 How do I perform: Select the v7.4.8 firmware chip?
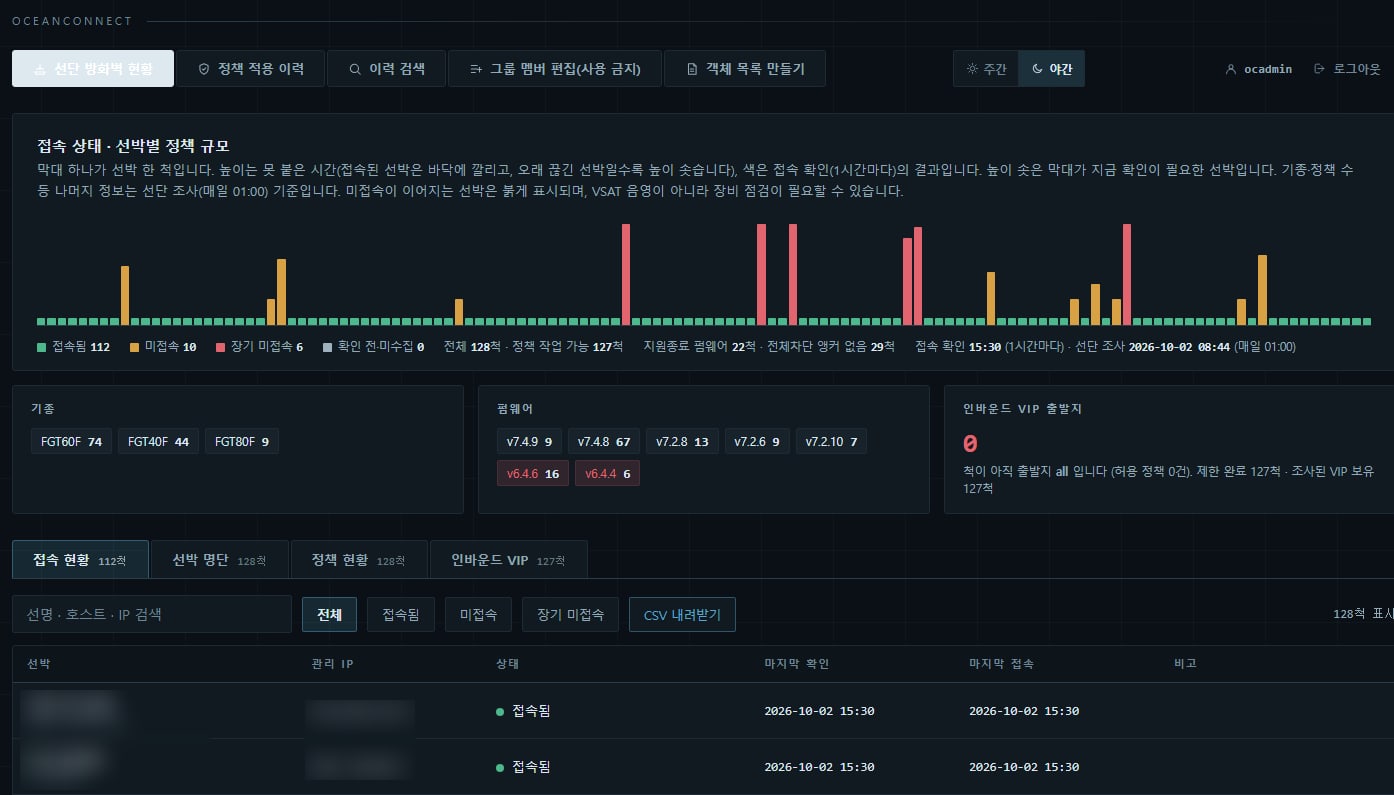pyautogui.click(x=604, y=441)
